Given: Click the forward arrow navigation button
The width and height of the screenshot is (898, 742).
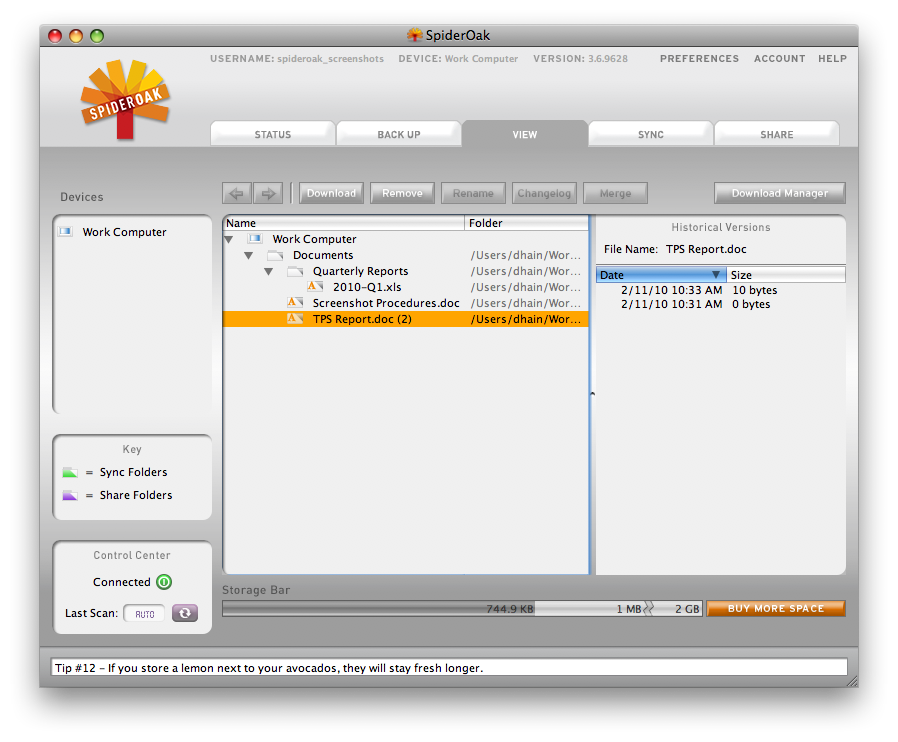Looking at the screenshot, I should (268, 193).
